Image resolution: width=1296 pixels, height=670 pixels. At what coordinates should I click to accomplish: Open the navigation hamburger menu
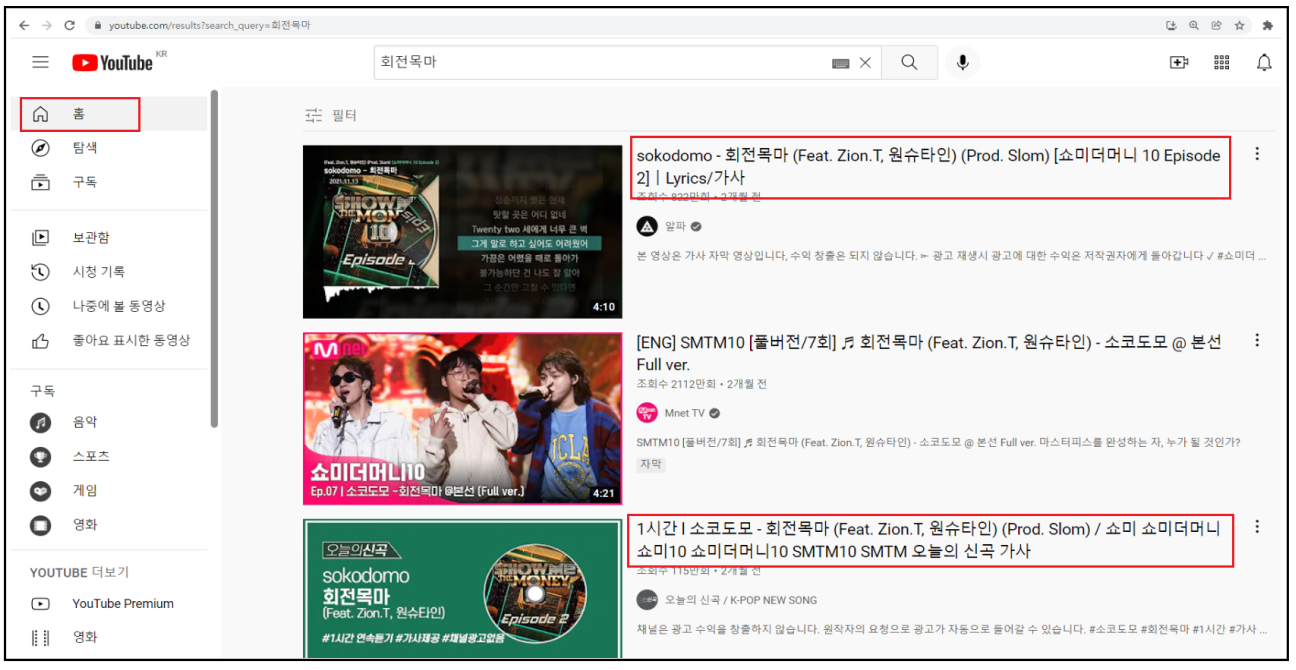[x=40, y=61]
